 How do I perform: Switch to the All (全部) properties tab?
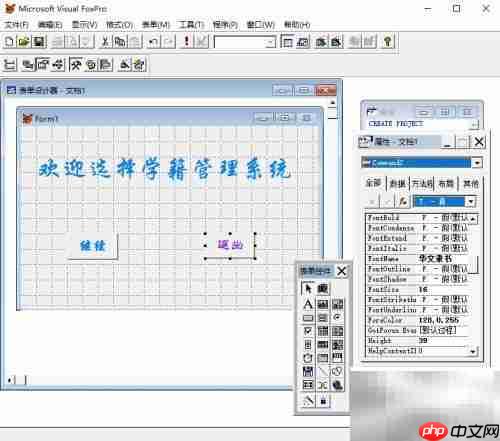coord(373,183)
